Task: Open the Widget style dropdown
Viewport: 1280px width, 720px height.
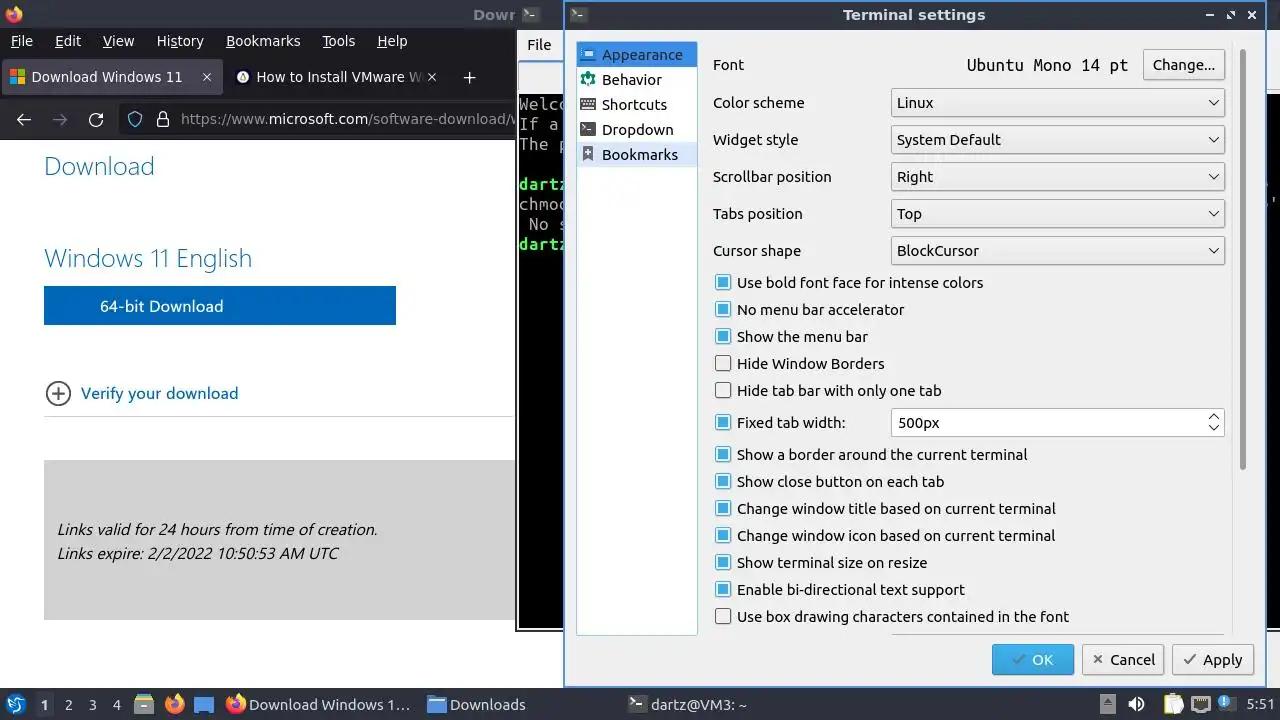Action: (x=1057, y=140)
